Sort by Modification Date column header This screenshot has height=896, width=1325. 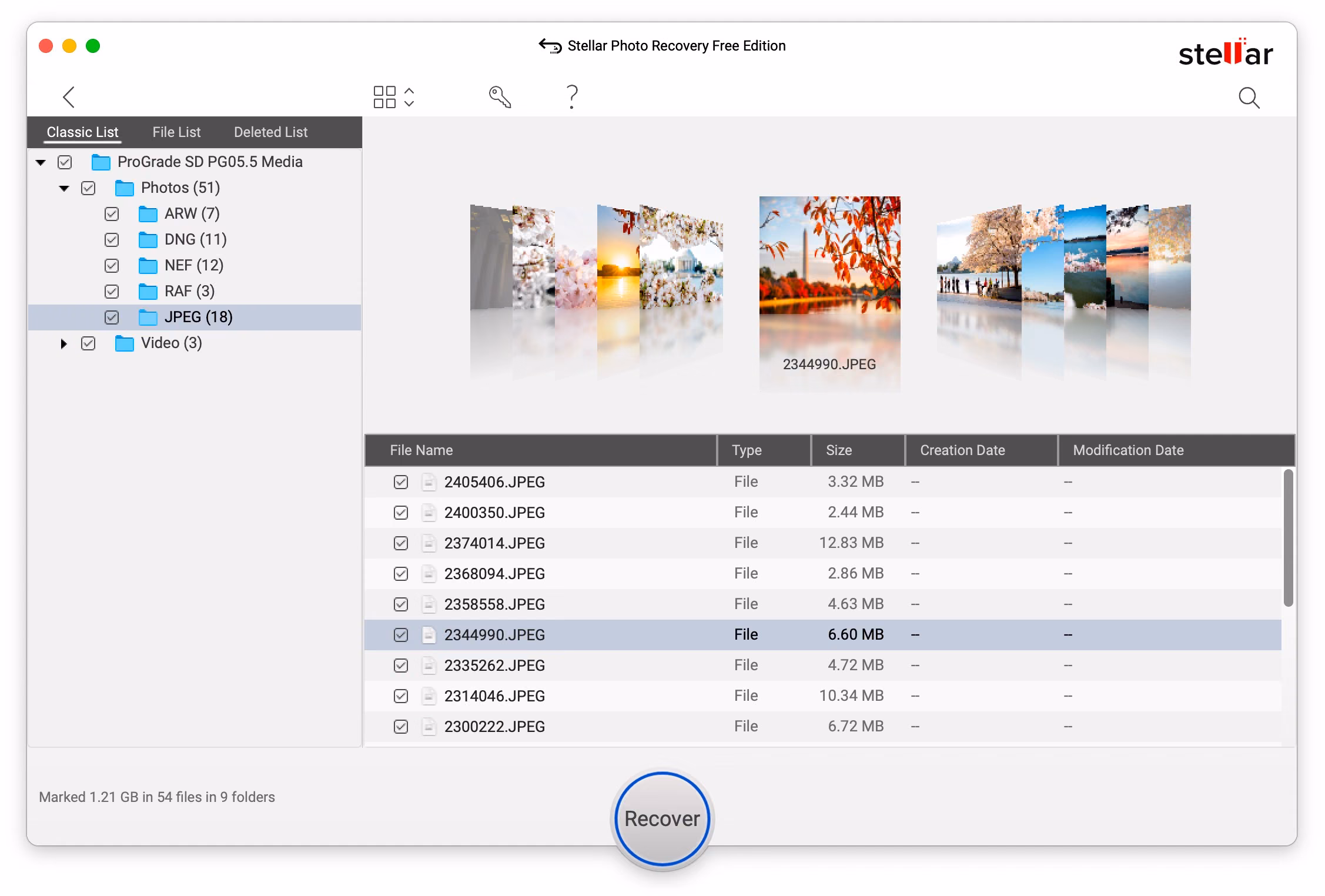(1176, 450)
